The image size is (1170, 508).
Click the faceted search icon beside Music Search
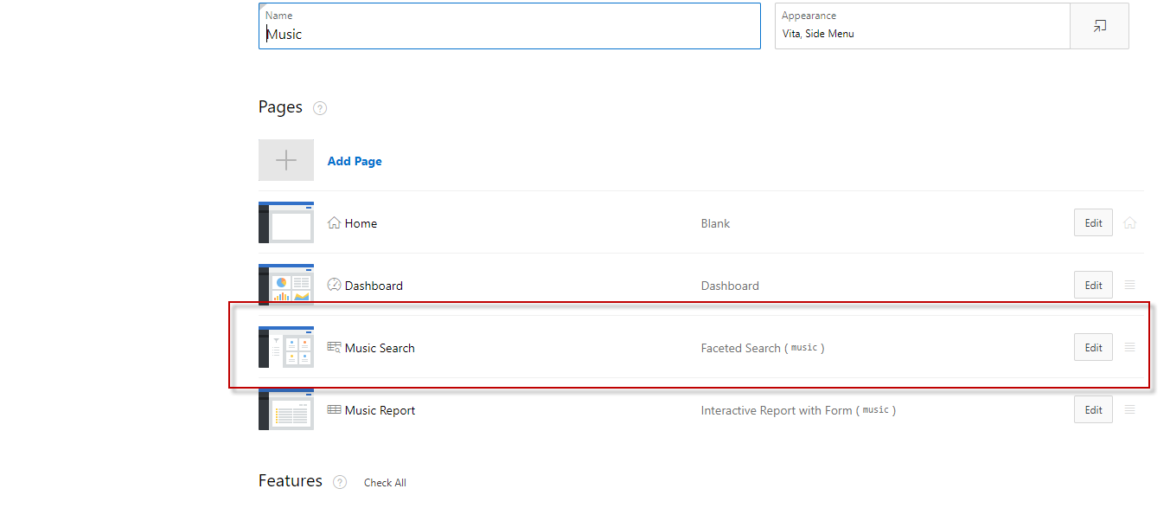tap(334, 347)
